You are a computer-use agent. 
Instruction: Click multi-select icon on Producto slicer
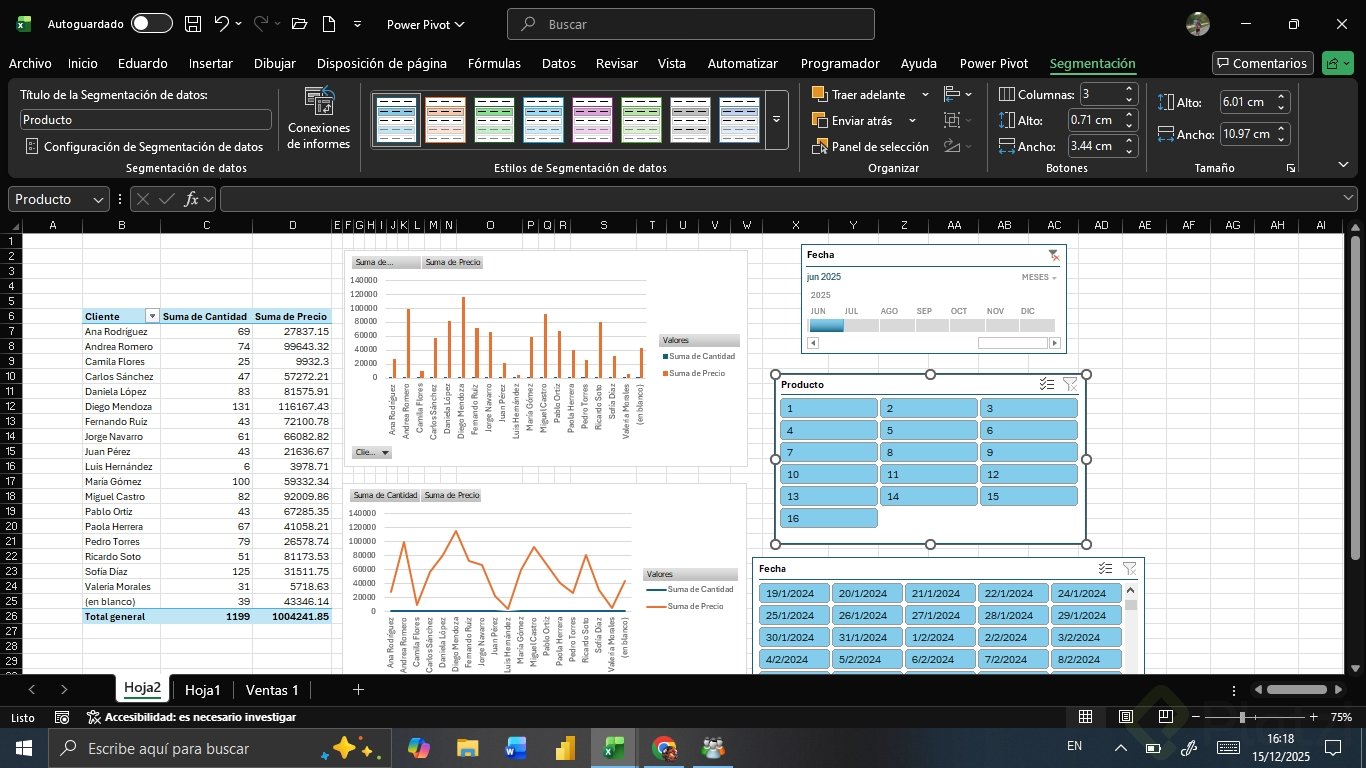tap(1047, 384)
